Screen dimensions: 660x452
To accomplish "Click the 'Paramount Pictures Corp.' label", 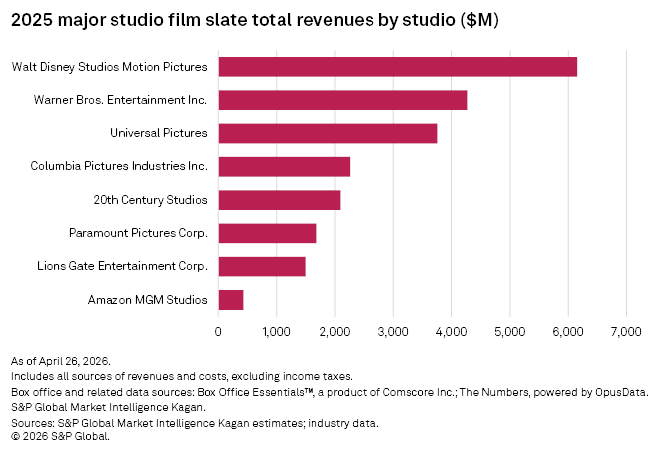I will tap(138, 233).
